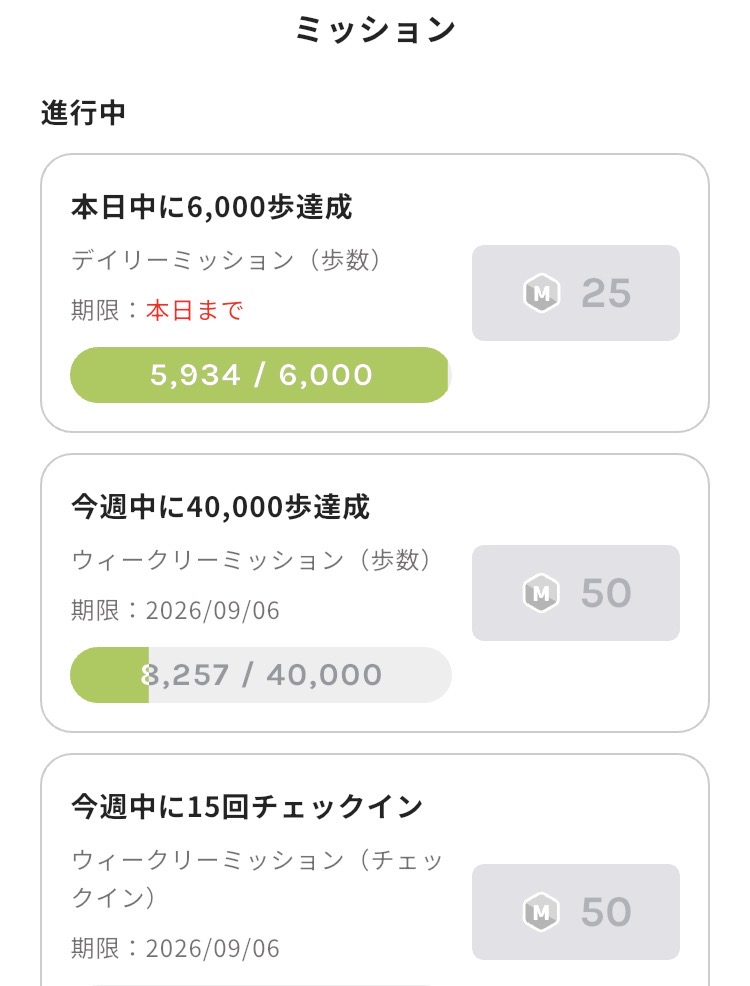Image resolution: width=750 pixels, height=986 pixels.
Task: Tap the 25 points number in daily mission
Action: pyautogui.click(x=606, y=293)
